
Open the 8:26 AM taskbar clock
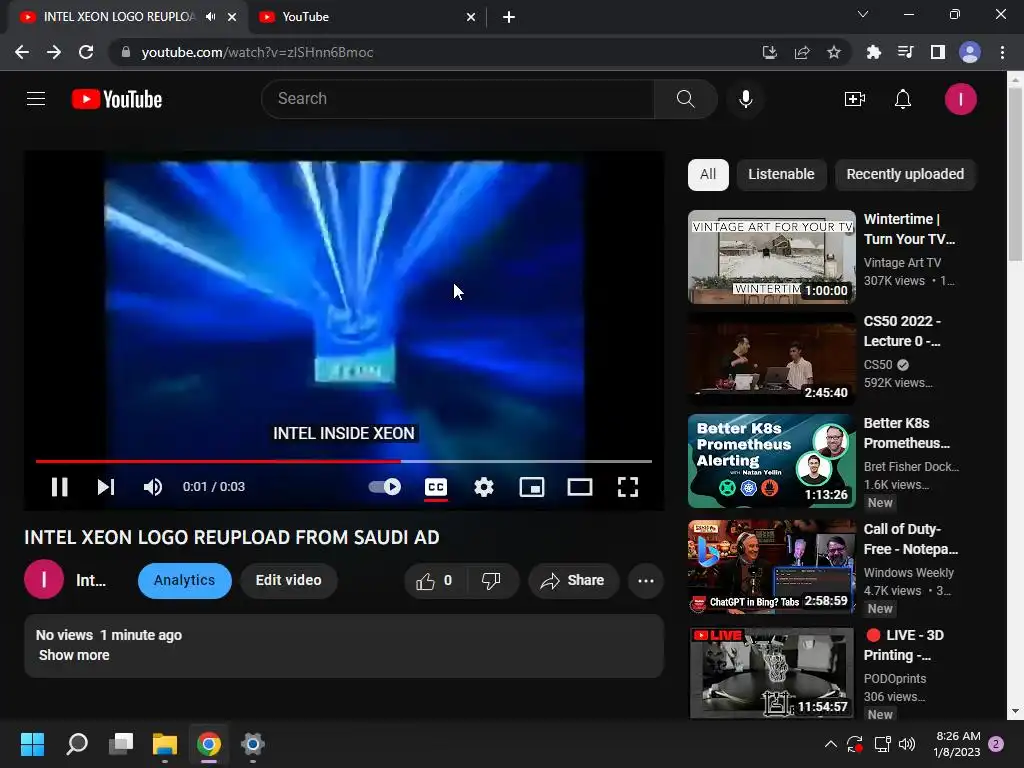[957, 744]
